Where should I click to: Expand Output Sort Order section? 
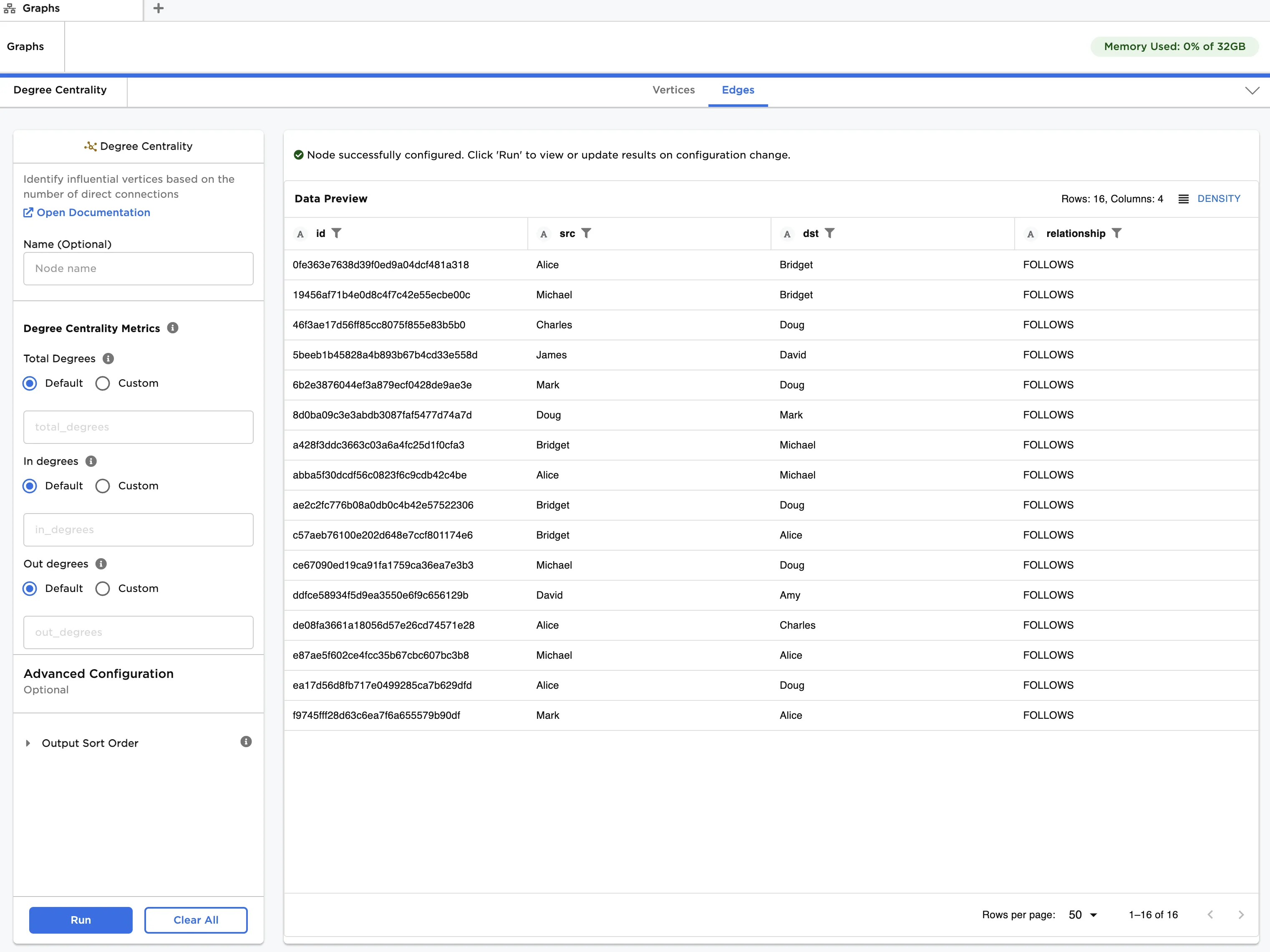click(28, 743)
